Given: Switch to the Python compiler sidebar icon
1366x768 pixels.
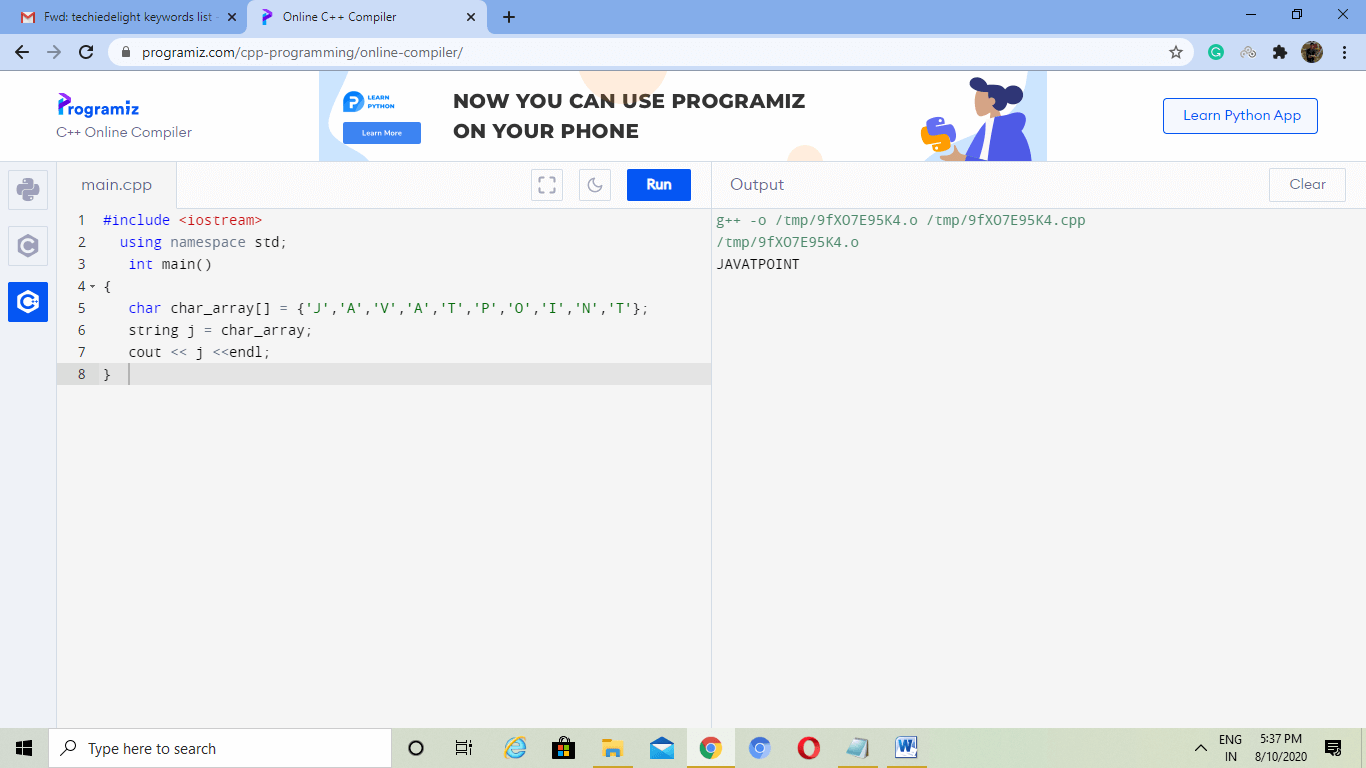Looking at the screenshot, I should [28, 190].
